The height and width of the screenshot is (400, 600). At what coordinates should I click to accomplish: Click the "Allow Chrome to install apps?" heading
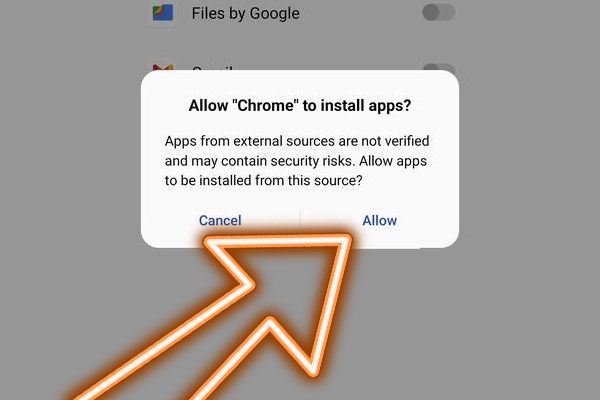[300, 105]
